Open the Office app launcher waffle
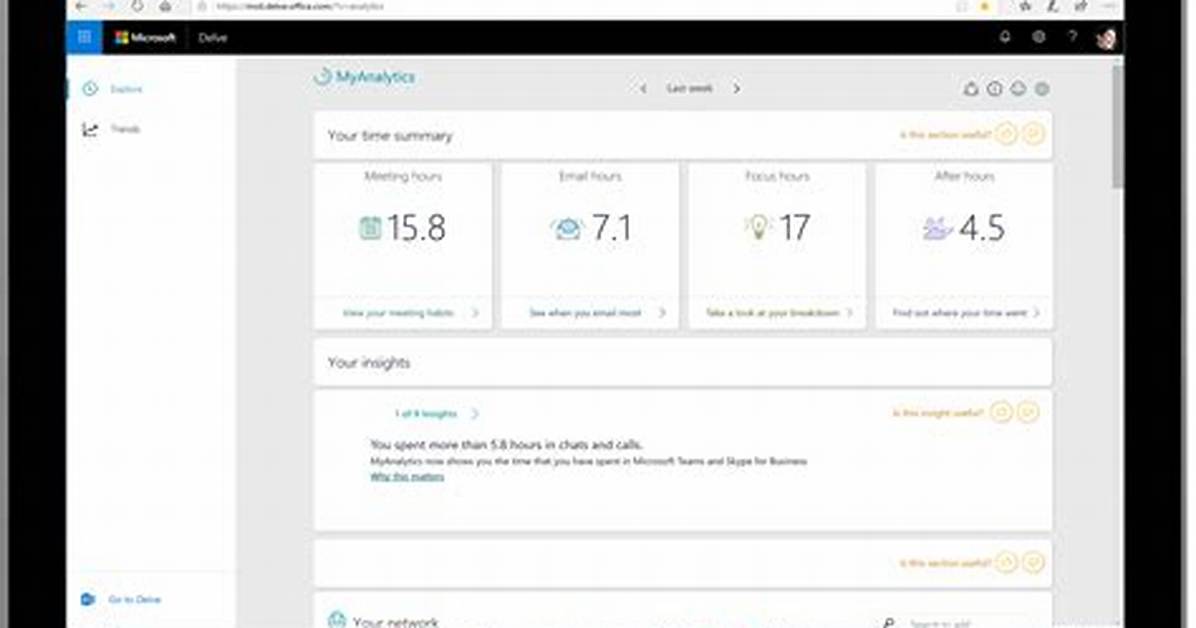 point(84,37)
